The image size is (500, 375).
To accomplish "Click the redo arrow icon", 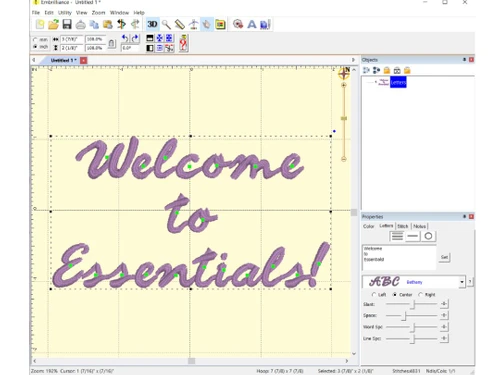I will click(x=135, y=38).
